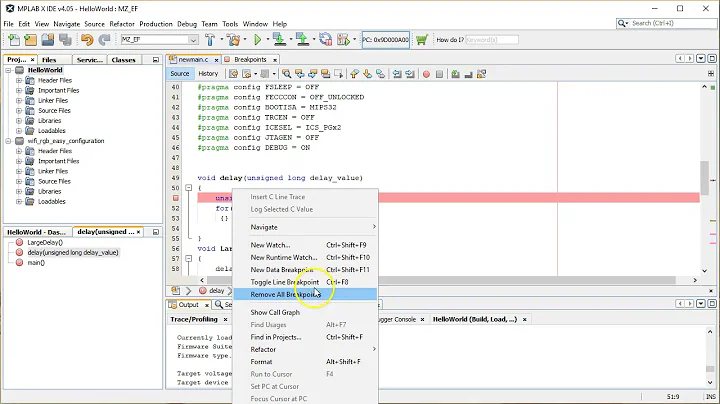The image size is (720, 404).
Task: Click delay in the editor breadcrumb bar
Action: point(216,291)
